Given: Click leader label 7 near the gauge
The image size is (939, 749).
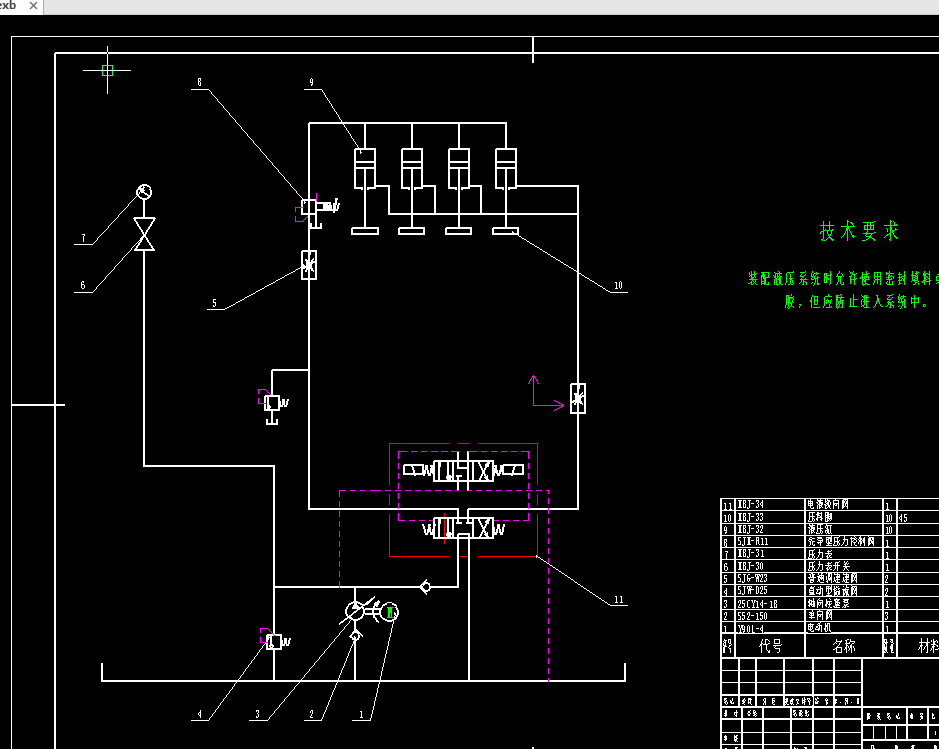Looking at the screenshot, I should point(83,238).
